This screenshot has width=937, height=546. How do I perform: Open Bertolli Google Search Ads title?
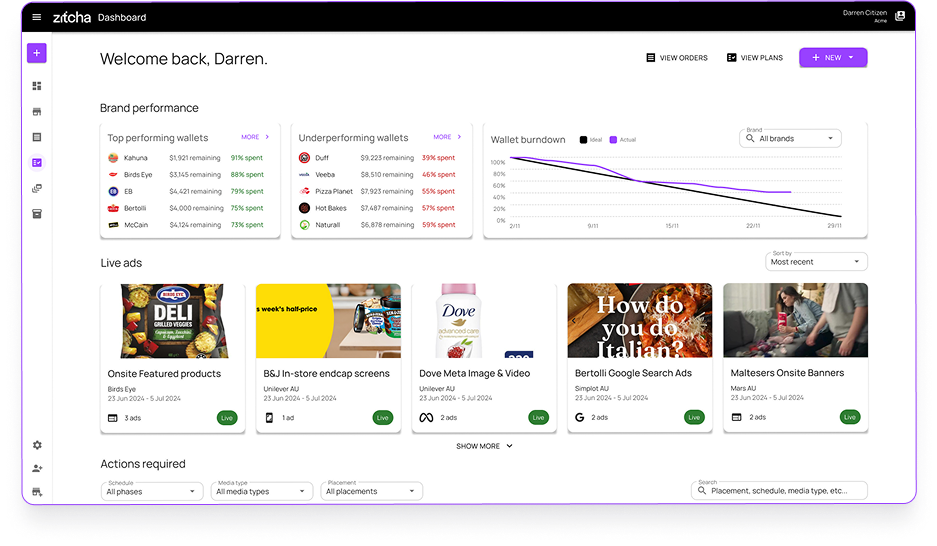pos(633,373)
